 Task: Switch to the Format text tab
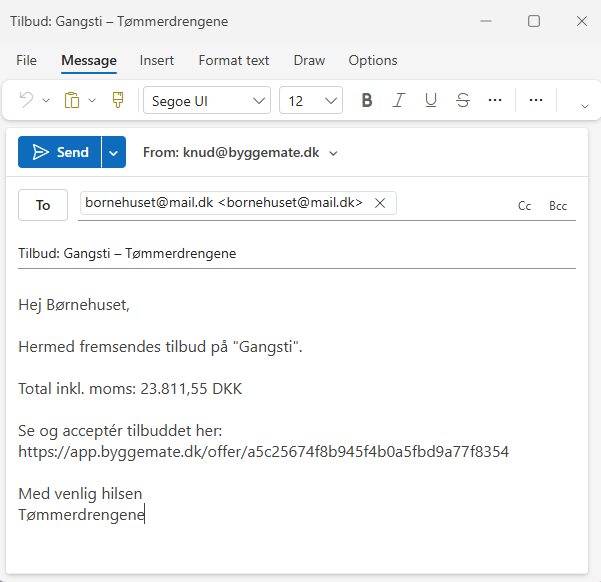[x=234, y=60]
